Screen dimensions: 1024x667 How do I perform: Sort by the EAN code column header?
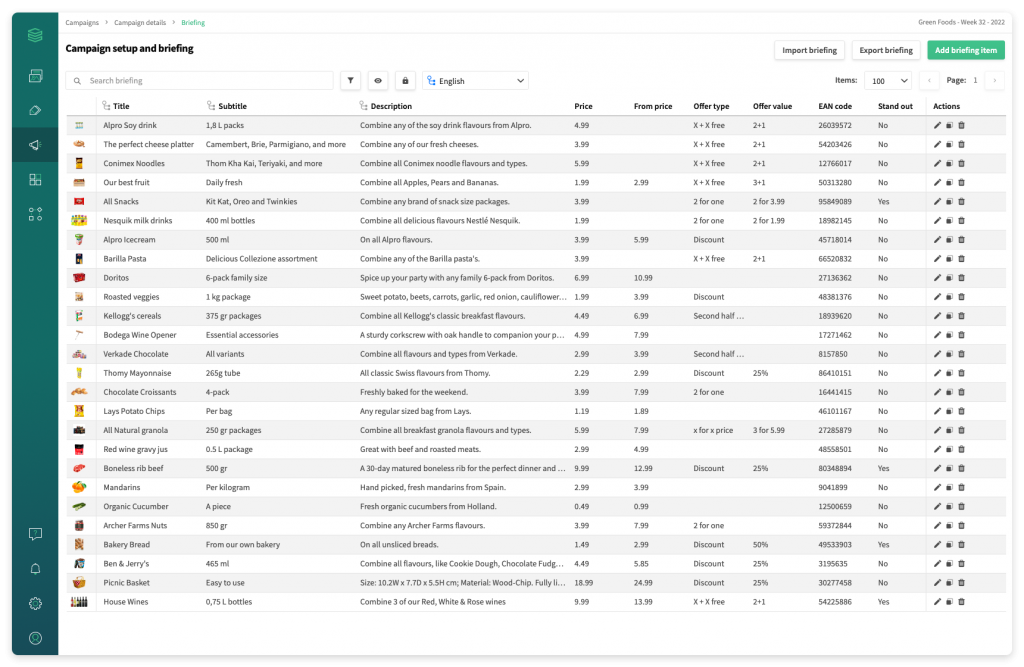tap(835, 106)
